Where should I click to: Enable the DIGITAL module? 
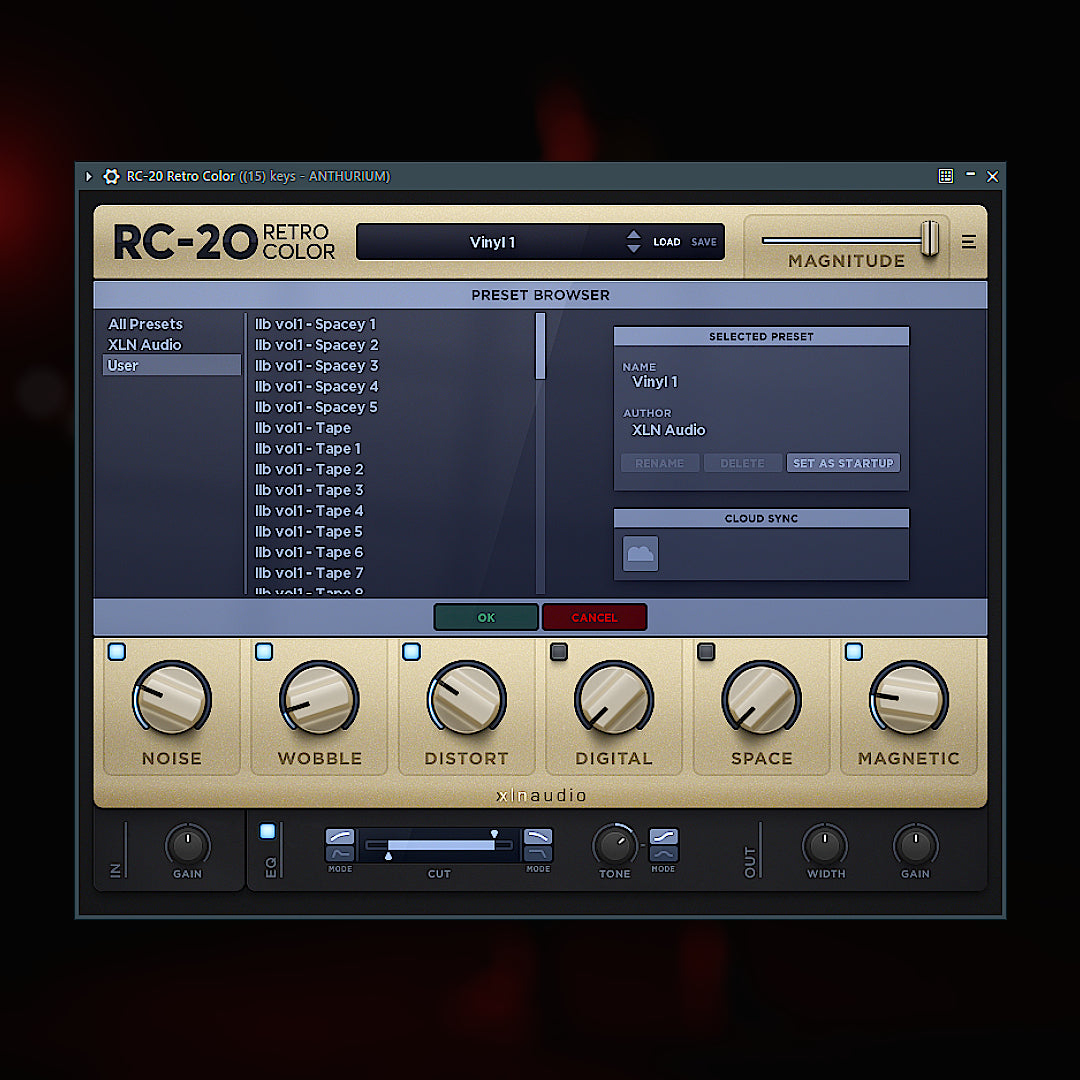click(x=559, y=652)
